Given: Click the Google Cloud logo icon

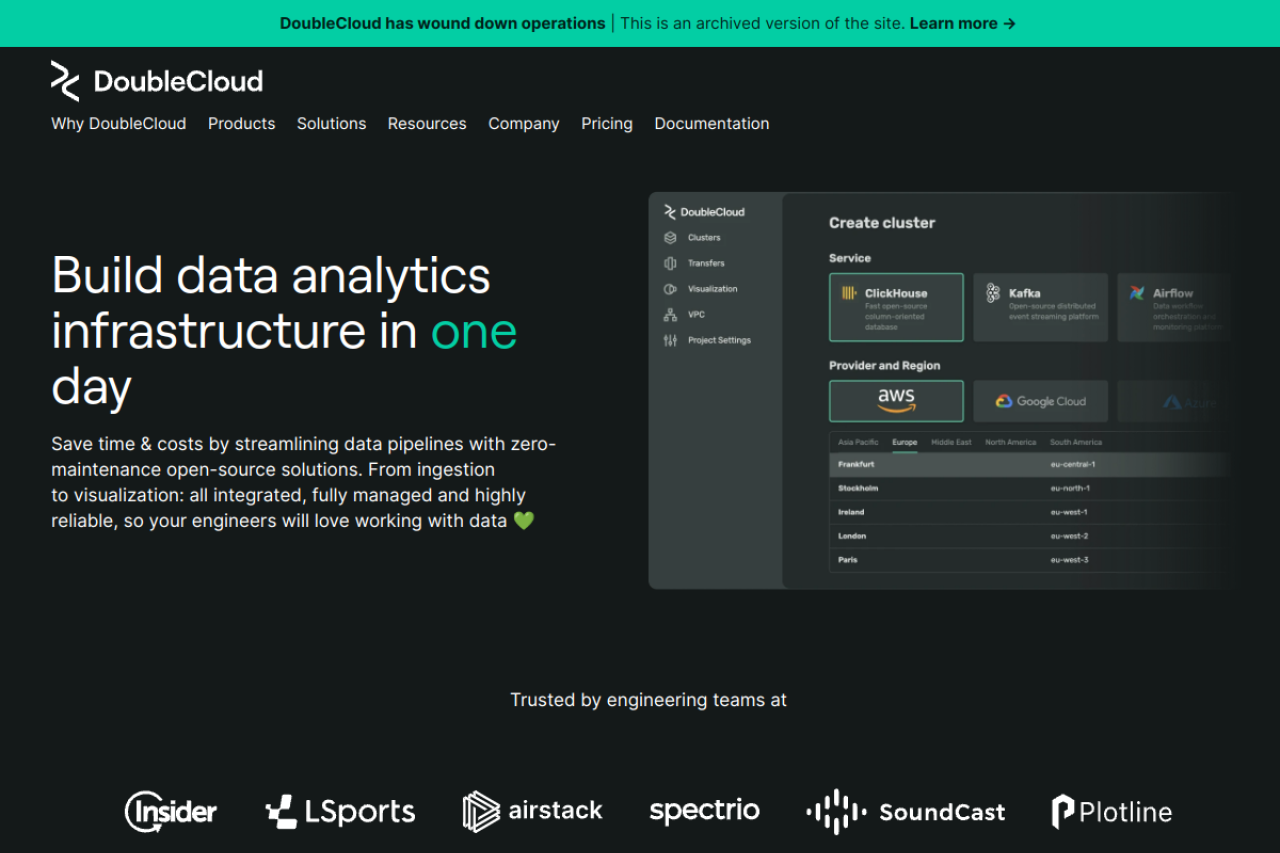Looking at the screenshot, I should pos(1004,401).
